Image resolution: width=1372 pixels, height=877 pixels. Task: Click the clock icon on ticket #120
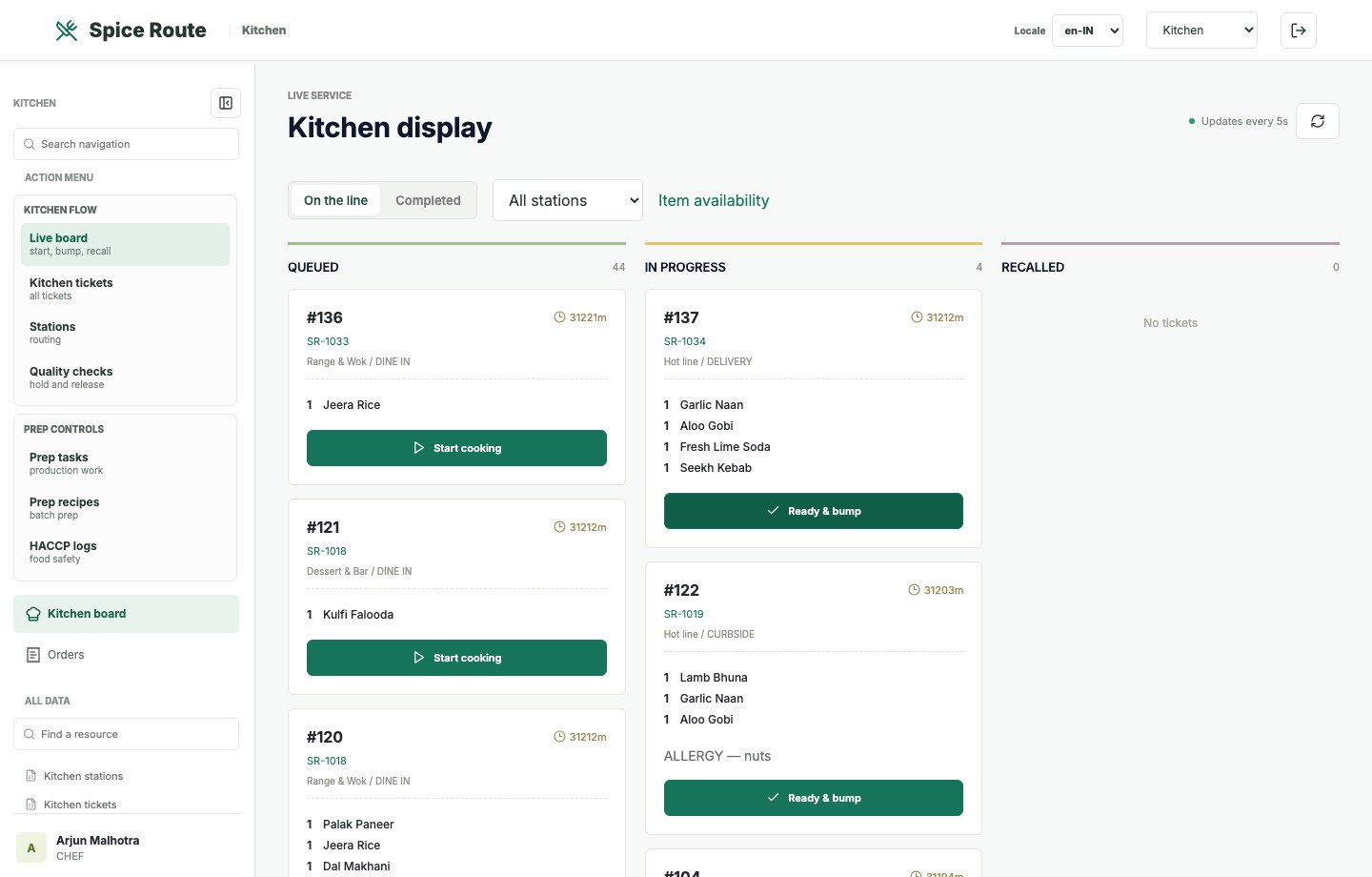point(560,737)
